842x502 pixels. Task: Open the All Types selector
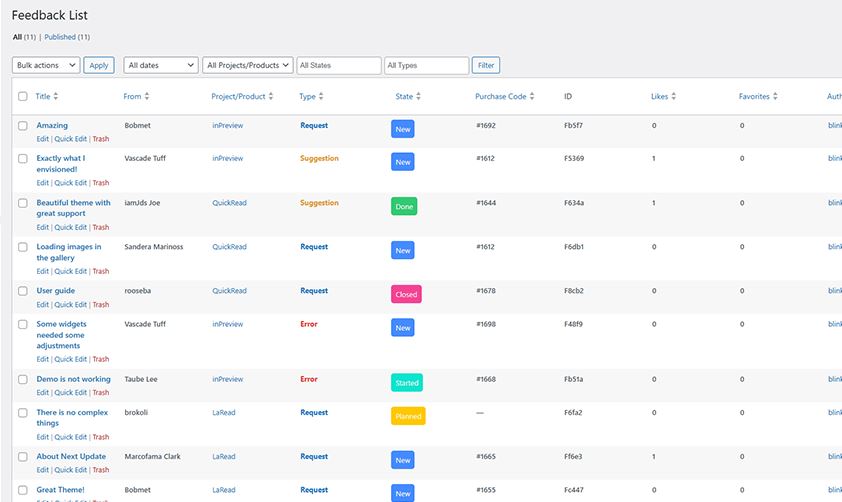coord(426,66)
